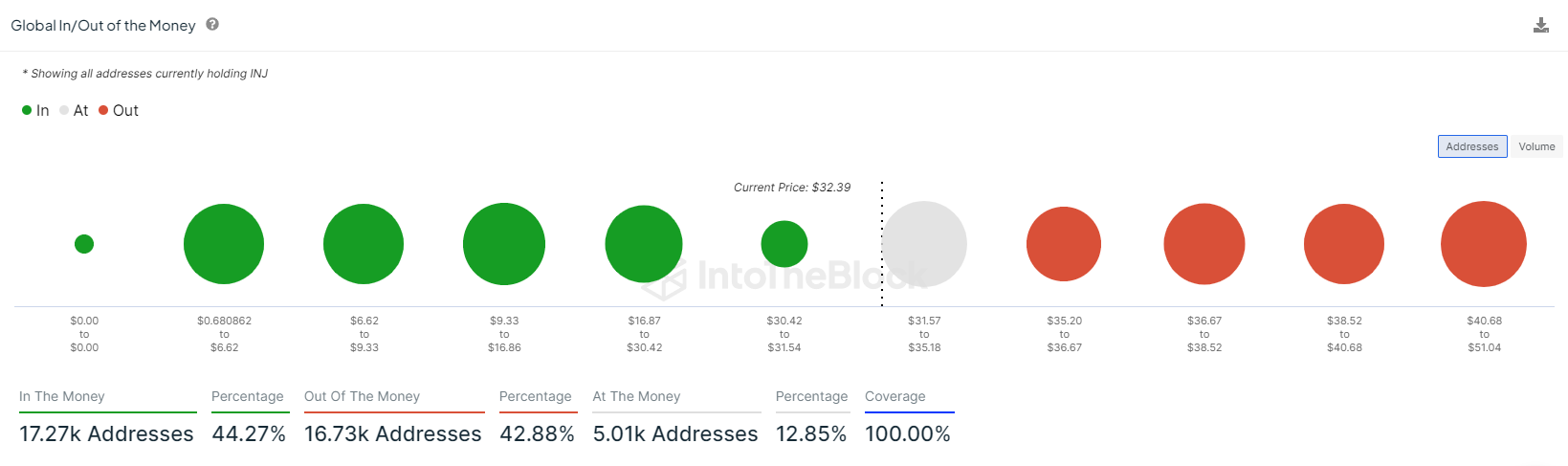Click the In The Money addresses stat
The image size is (1568, 466).
(106, 433)
